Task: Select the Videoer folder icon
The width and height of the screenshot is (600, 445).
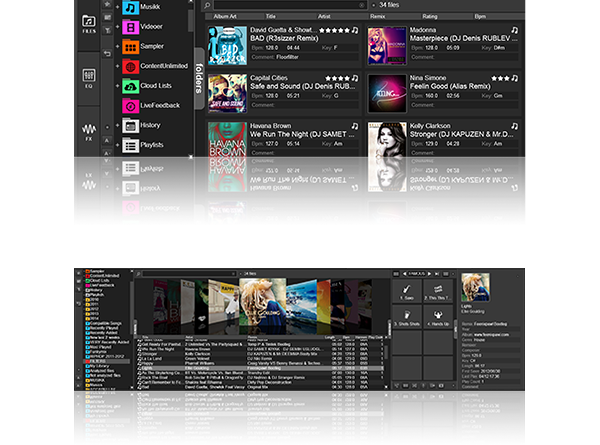Action: coord(130,27)
